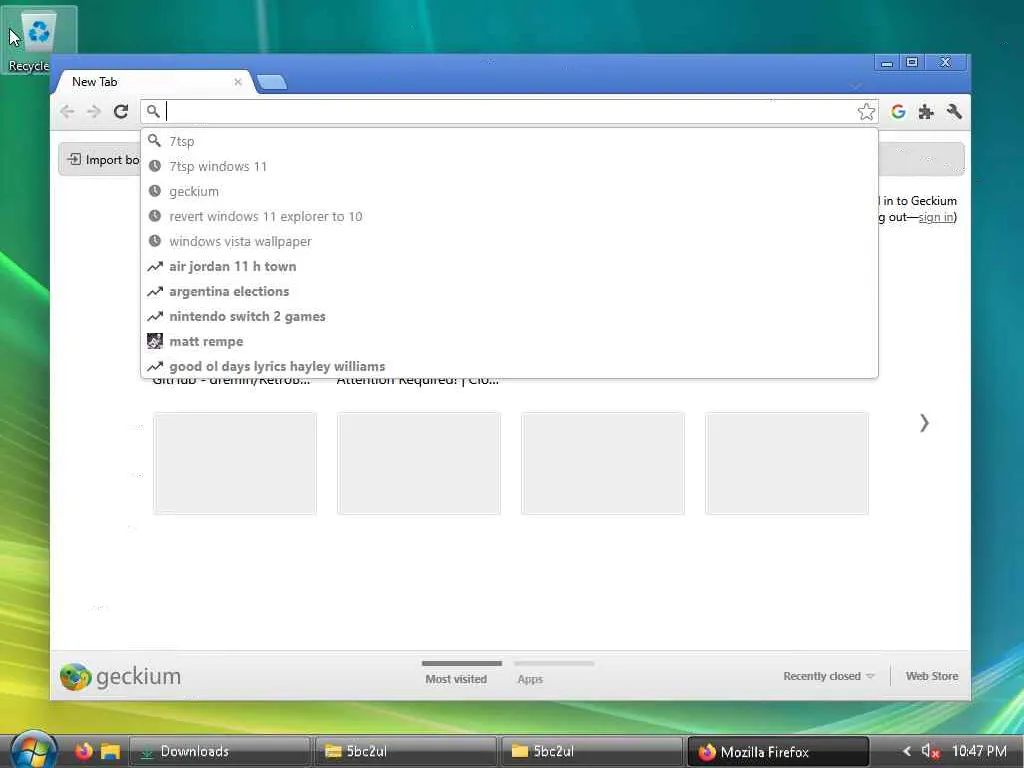This screenshot has width=1024, height=768.
Task: Switch to Mozilla Firefox taskbar button
Action: coord(778,752)
